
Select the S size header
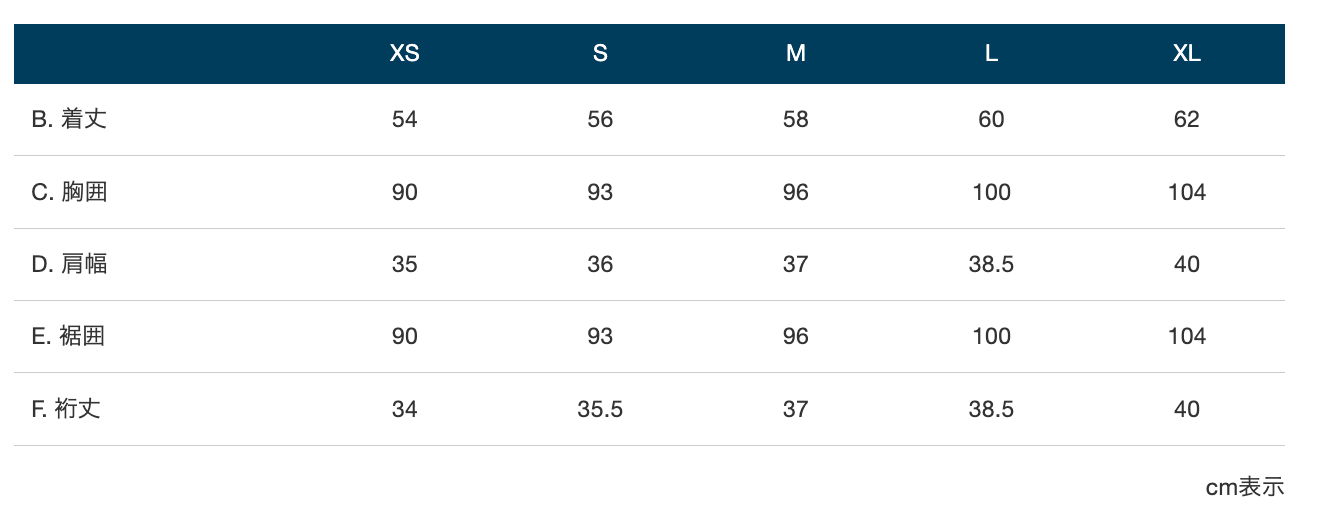click(x=600, y=54)
